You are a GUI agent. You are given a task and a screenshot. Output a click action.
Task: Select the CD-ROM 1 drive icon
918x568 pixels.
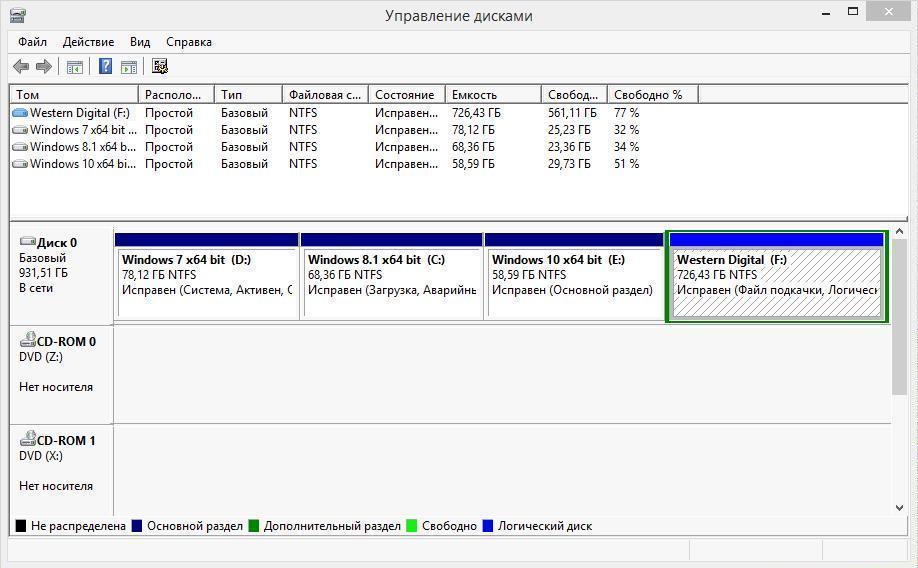[28, 439]
